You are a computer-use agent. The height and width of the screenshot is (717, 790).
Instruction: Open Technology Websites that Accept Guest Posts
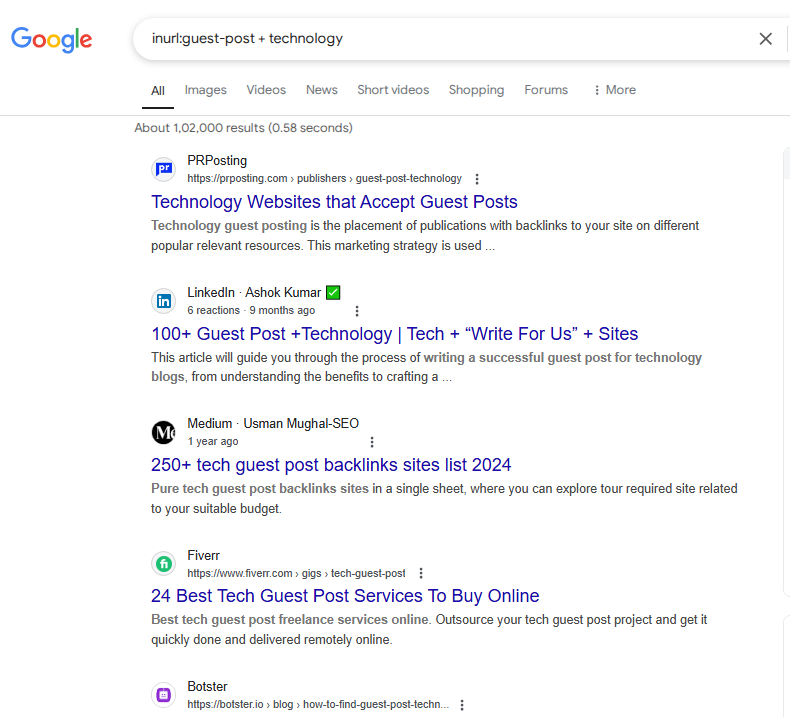[334, 202]
